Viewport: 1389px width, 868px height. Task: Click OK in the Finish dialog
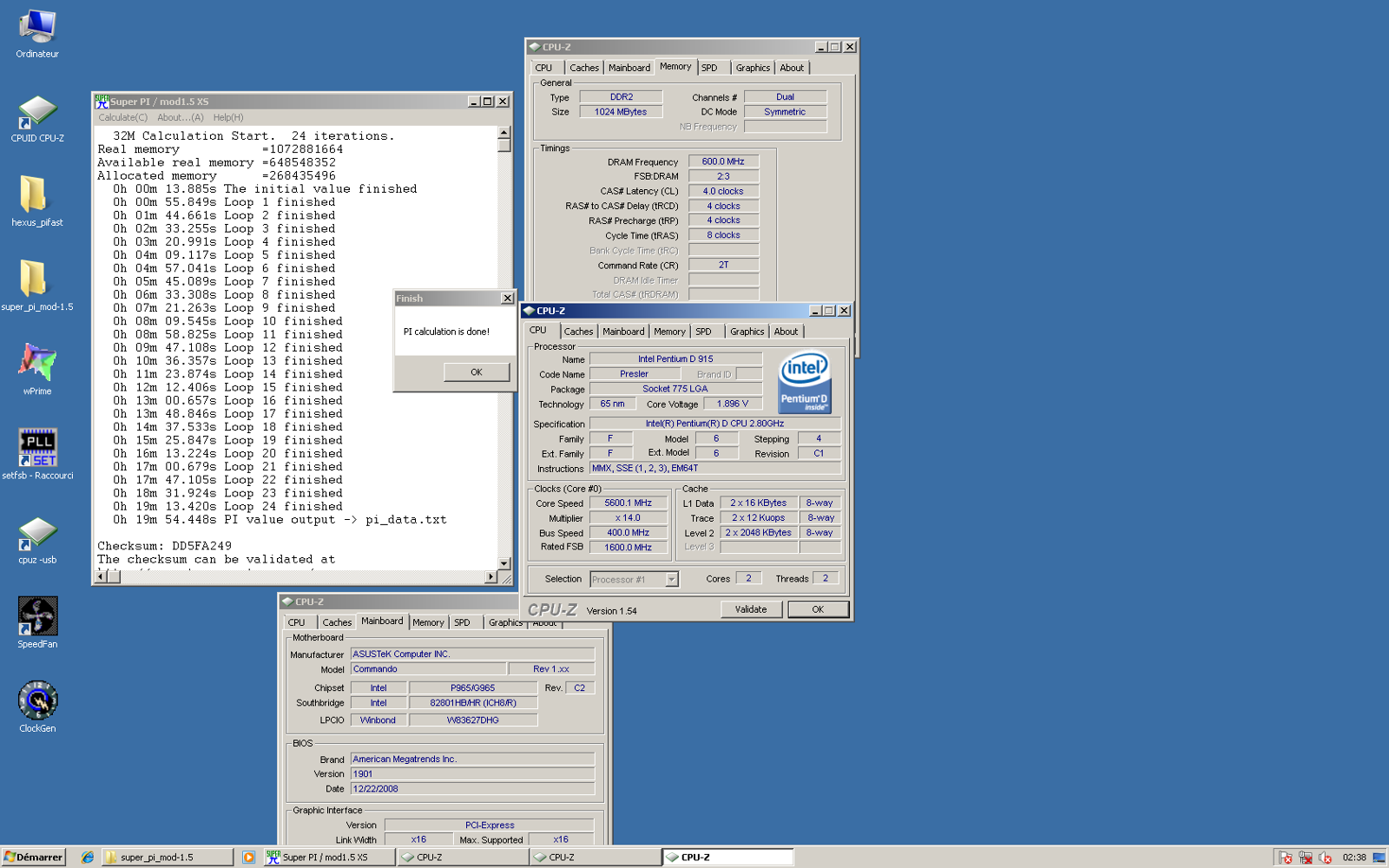476,372
